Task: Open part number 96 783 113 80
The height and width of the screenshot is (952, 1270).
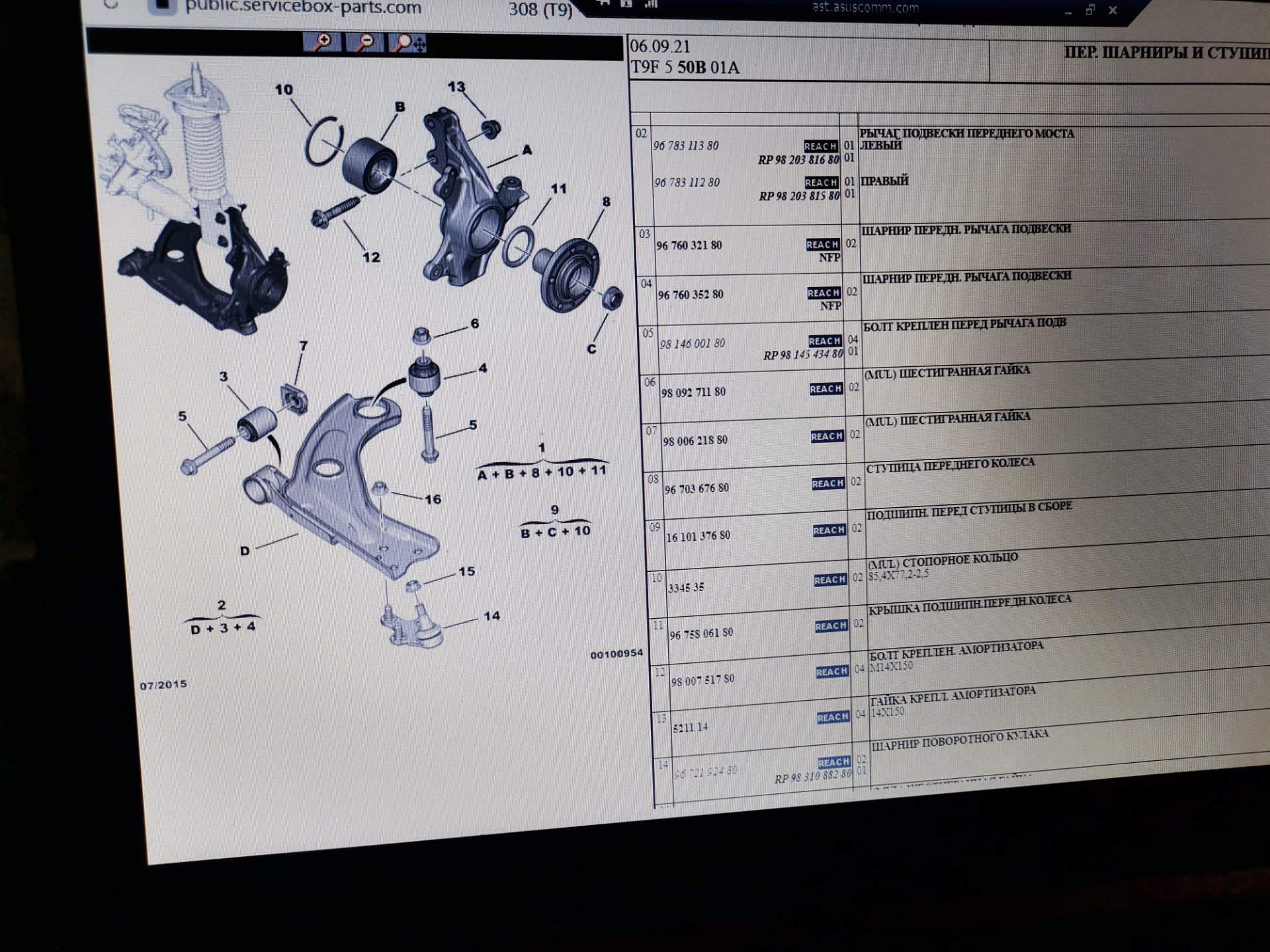Action: coord(685,145)
